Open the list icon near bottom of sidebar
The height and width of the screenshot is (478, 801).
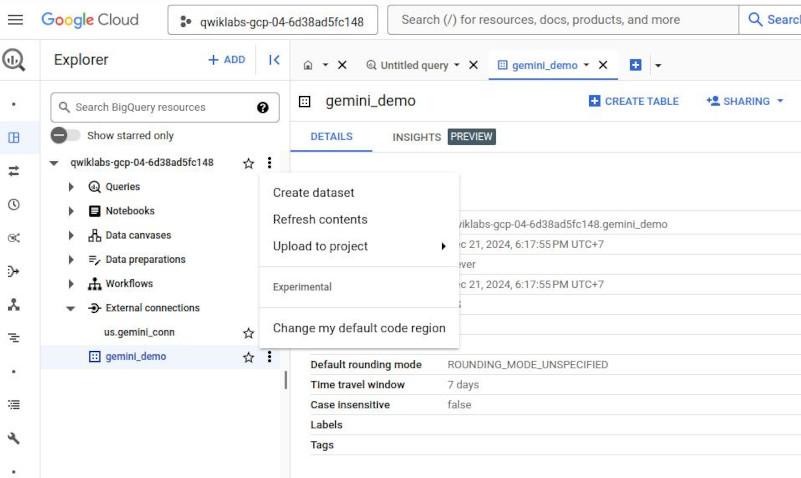click(14, 405)
